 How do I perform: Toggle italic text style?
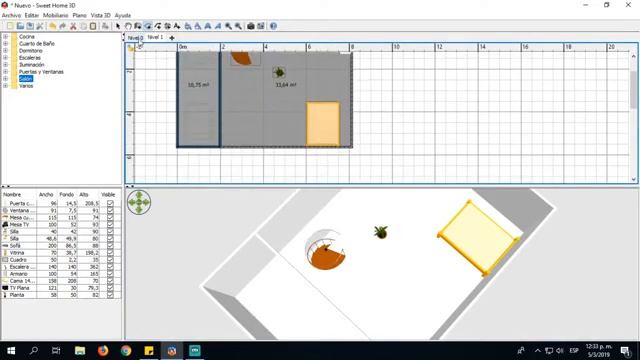click(218, 26)
